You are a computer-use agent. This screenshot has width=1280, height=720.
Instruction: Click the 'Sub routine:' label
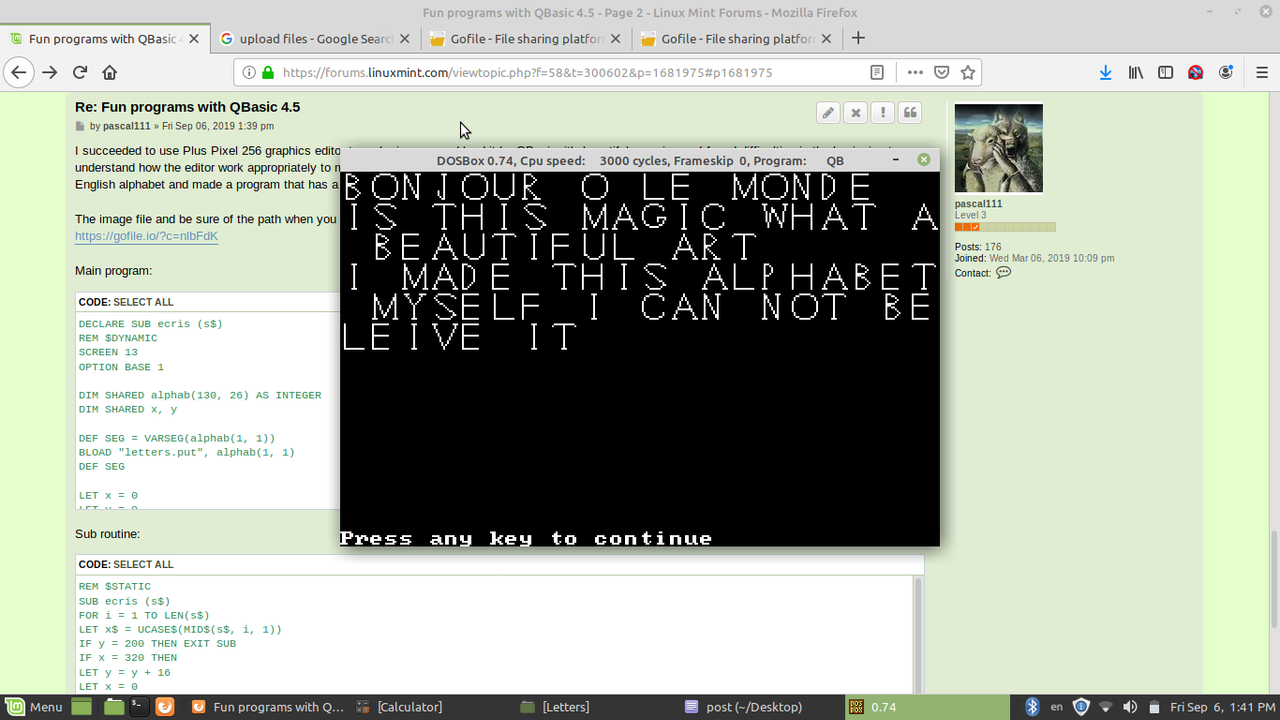[x=107, y=534]
